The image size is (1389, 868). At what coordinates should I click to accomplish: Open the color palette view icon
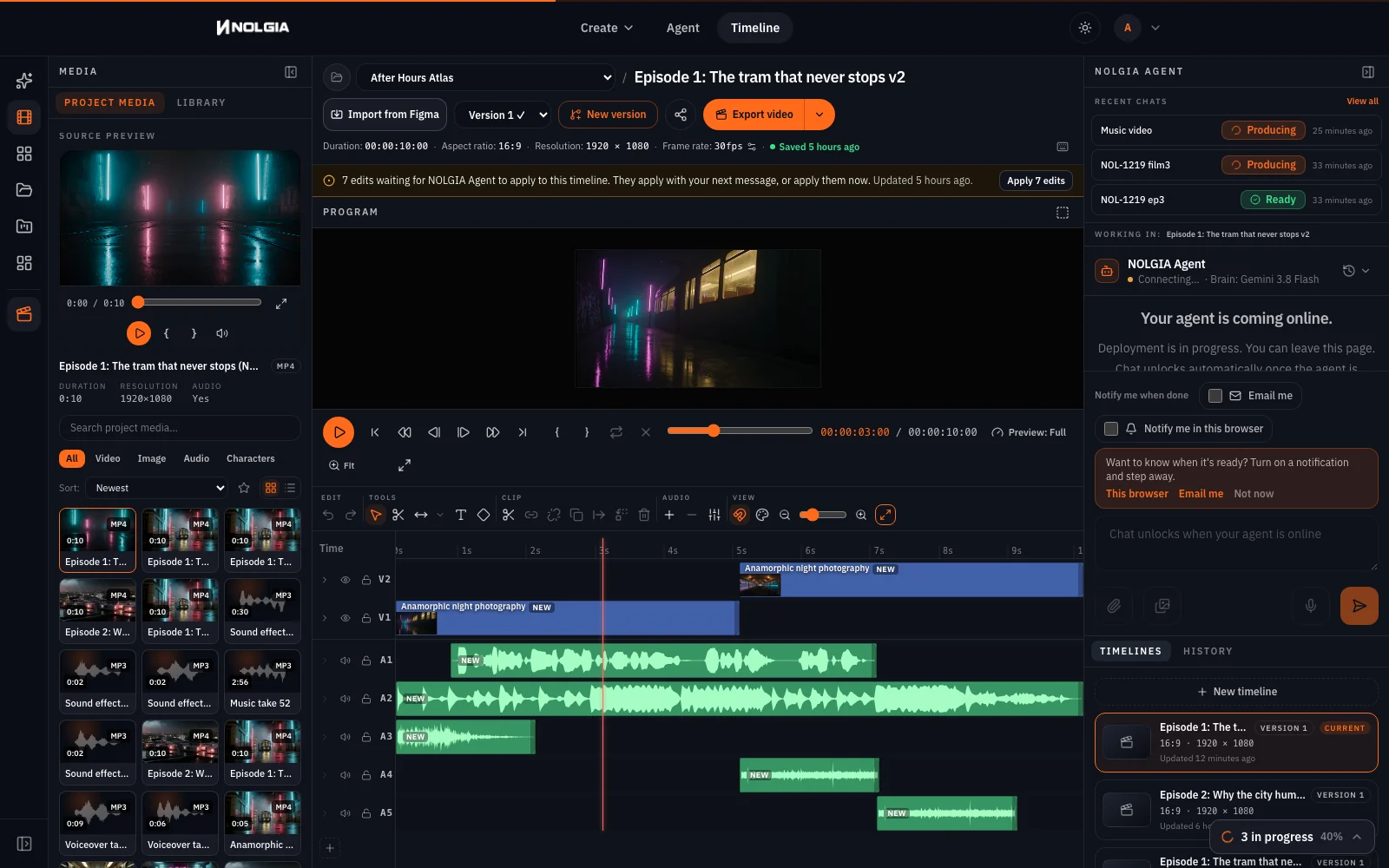[x=762, y=515]
